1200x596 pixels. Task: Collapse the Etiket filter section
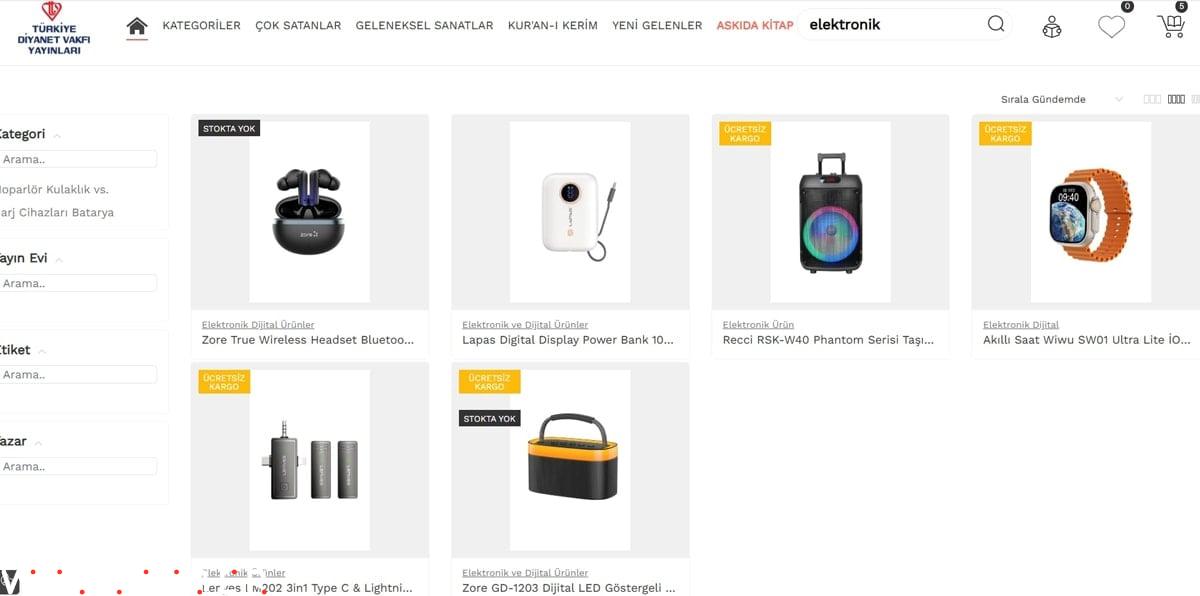(x=42, y=351)
